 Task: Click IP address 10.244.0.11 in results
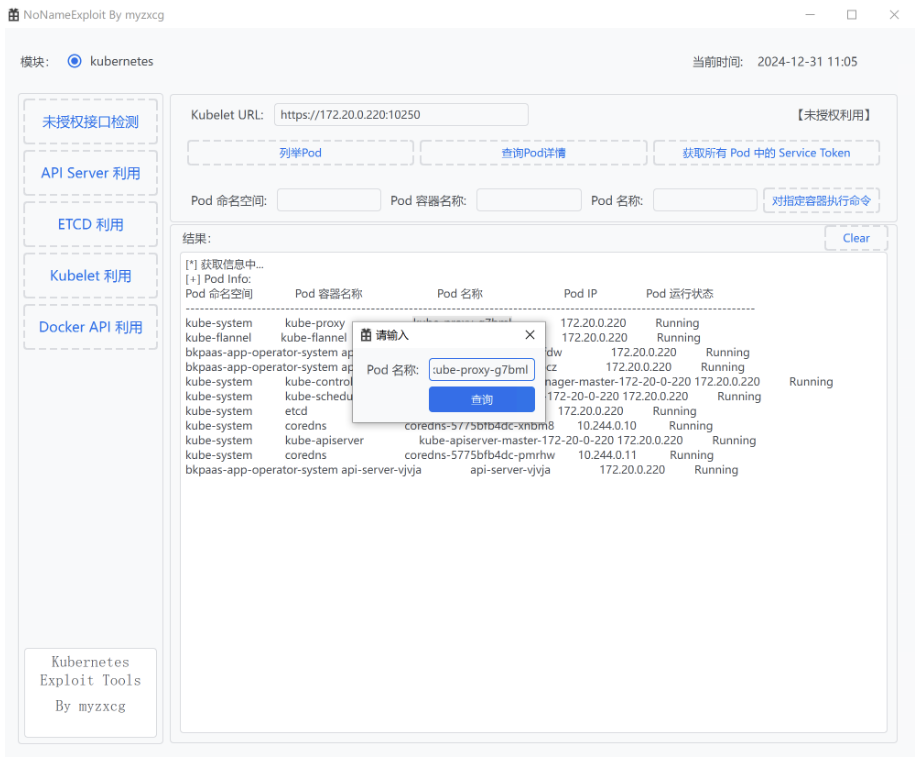coord(607,455)
